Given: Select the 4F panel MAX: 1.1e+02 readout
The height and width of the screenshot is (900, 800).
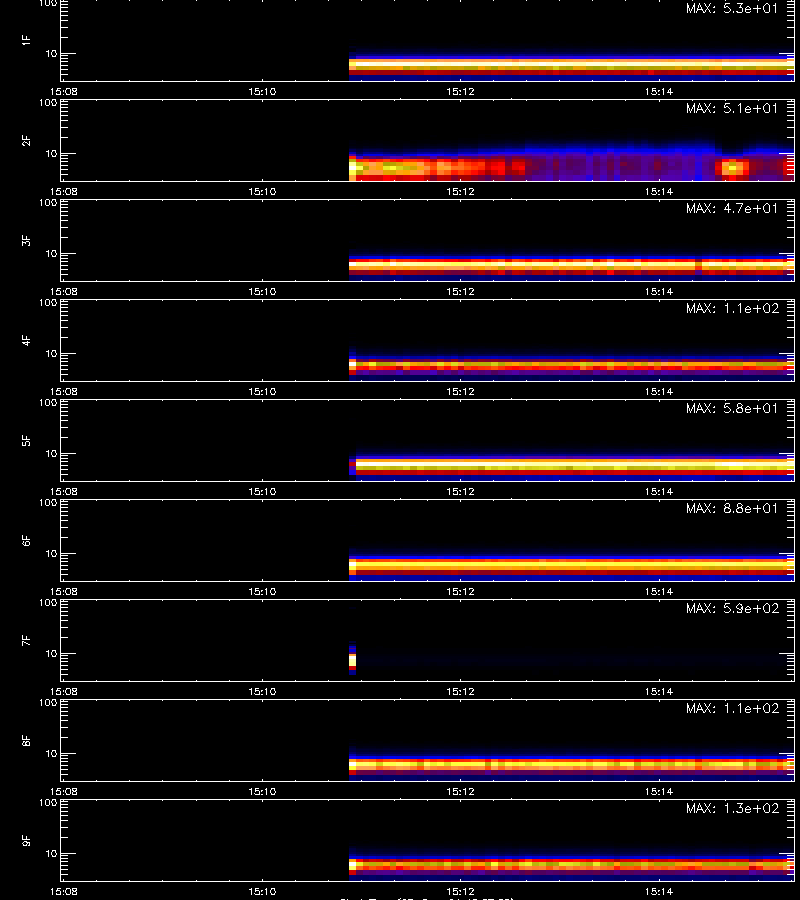Looking at the screenshot, I should point(732,308).
